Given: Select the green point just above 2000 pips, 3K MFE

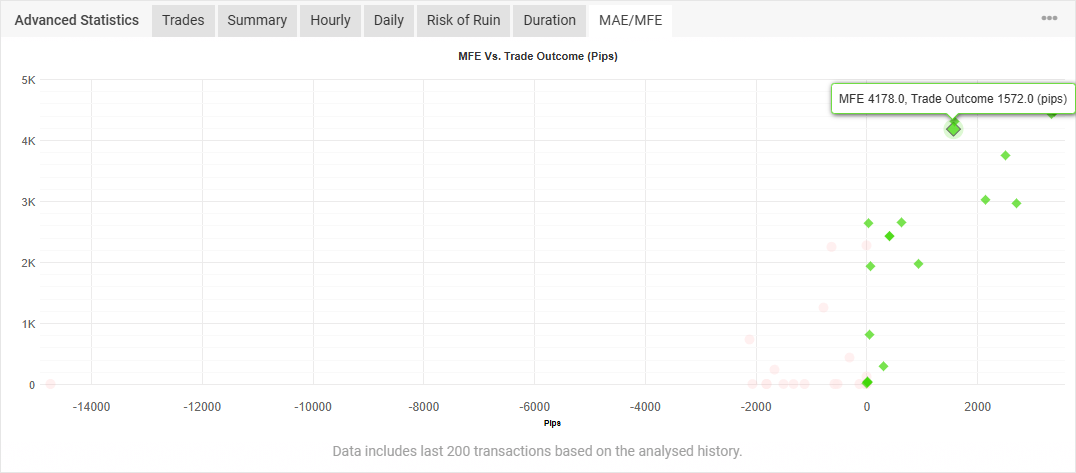Looking at the screenshot, I should [x=985, y=200].
